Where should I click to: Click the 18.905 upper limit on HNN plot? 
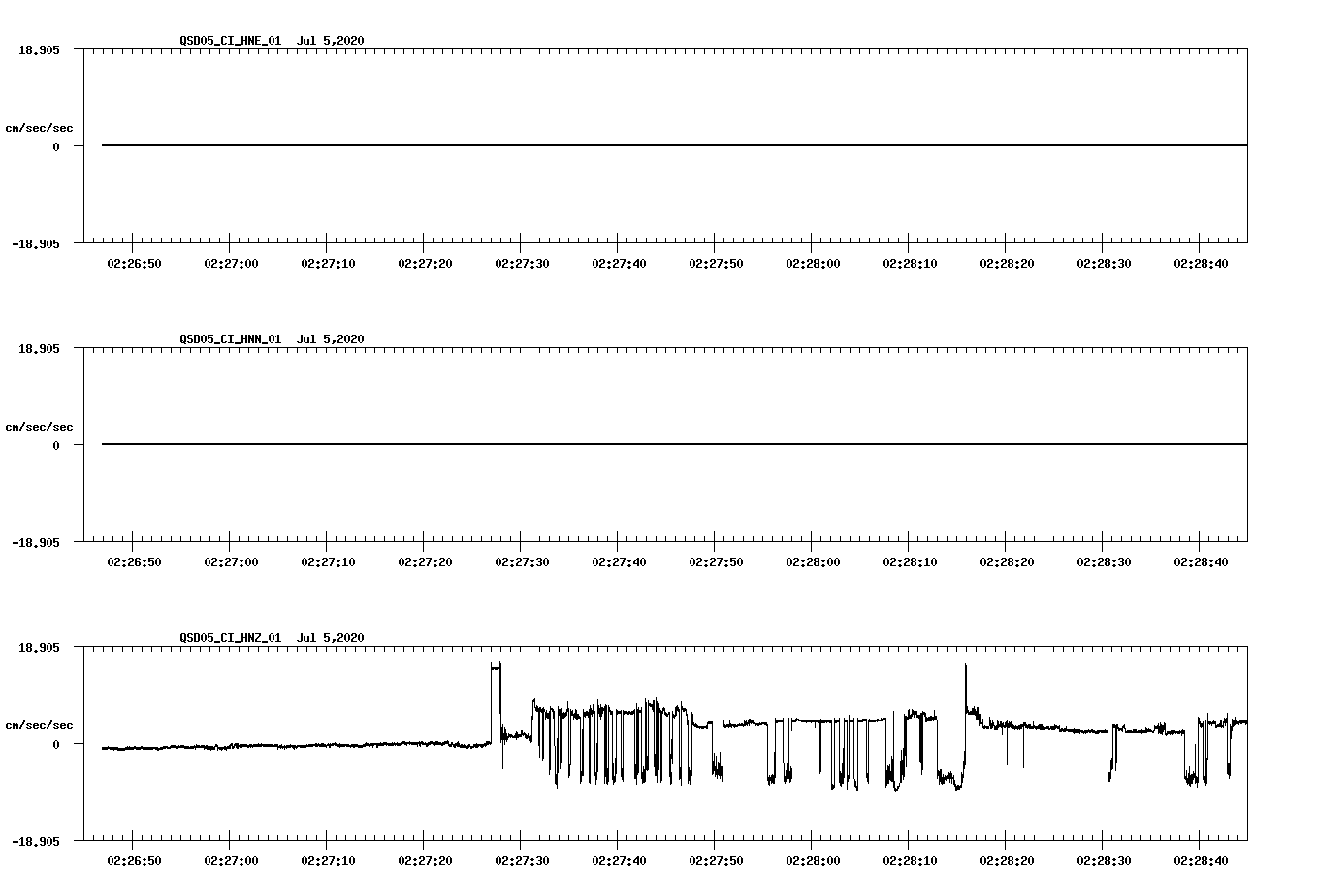(39, 349)
